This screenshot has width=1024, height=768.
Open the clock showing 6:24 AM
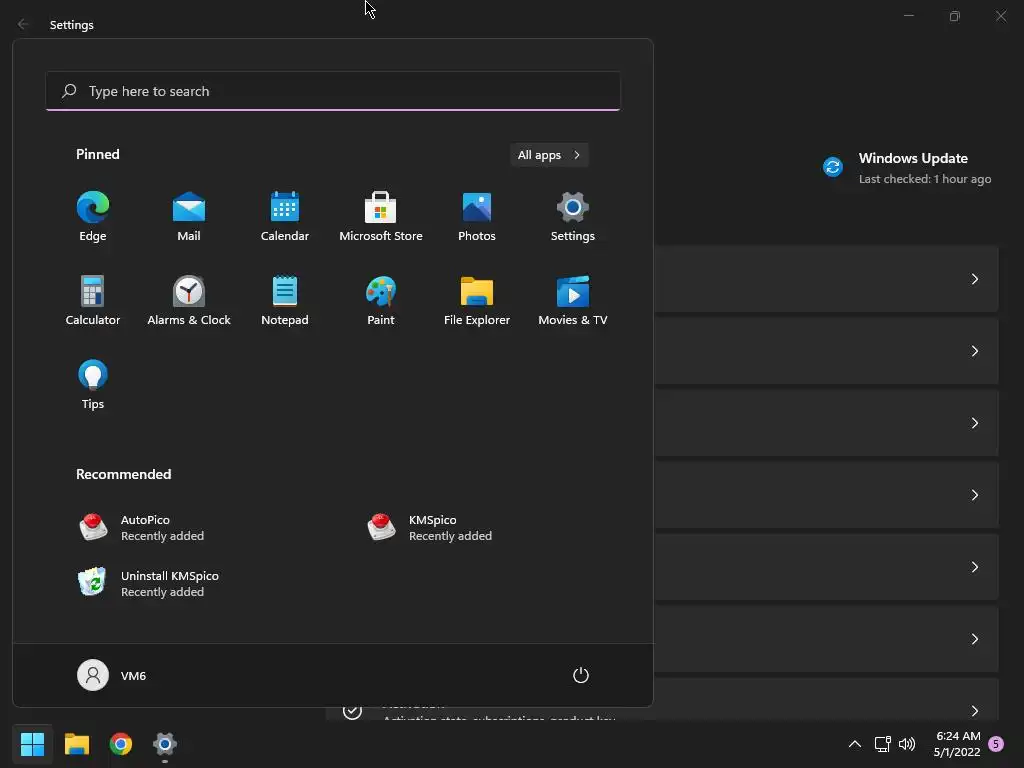point(957,744)
